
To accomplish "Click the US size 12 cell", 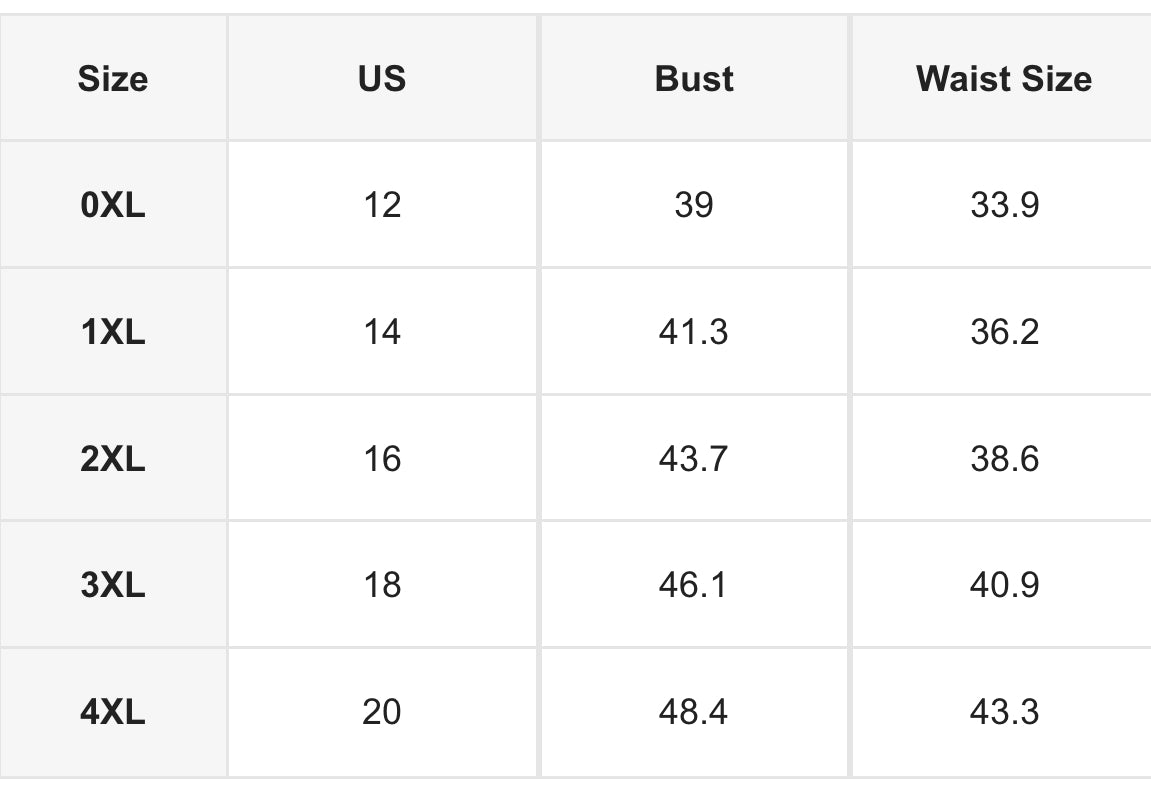I will pos(382,204).
